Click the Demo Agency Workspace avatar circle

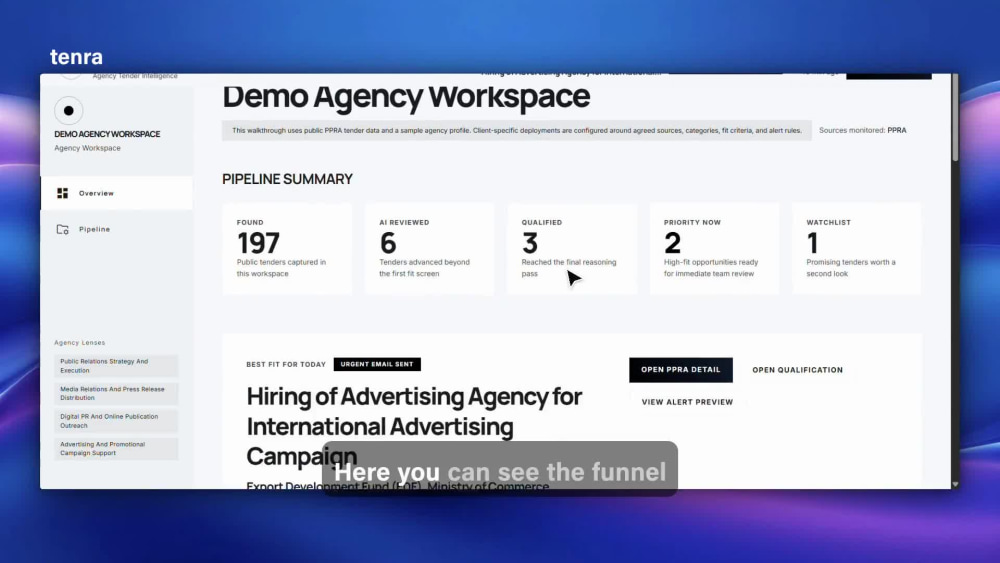[x=68, y=110]
